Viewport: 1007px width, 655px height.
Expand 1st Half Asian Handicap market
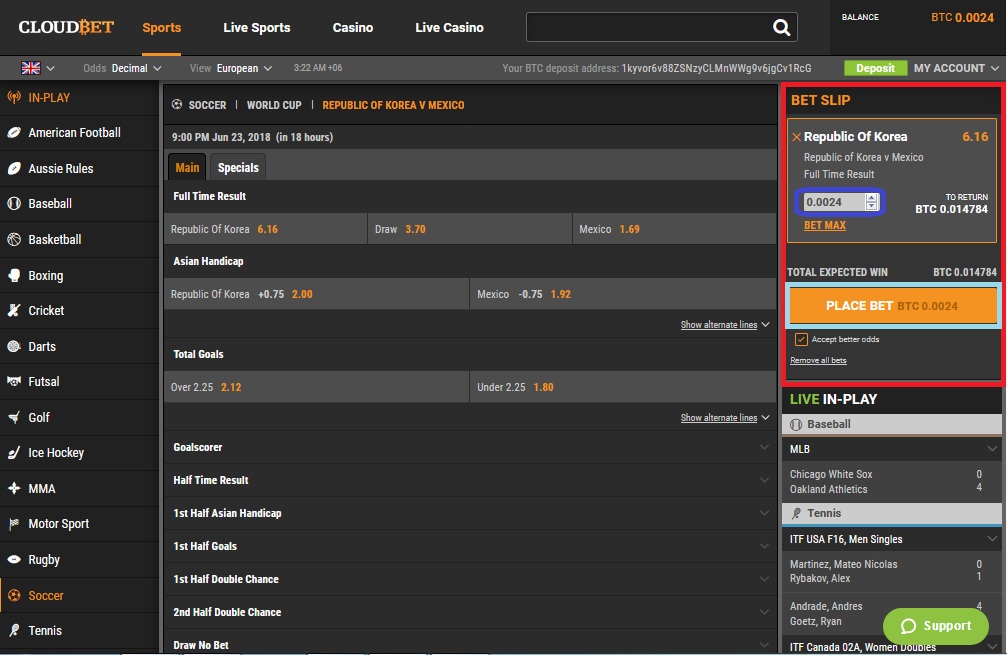pyautogui.click(x=470, y=513)
